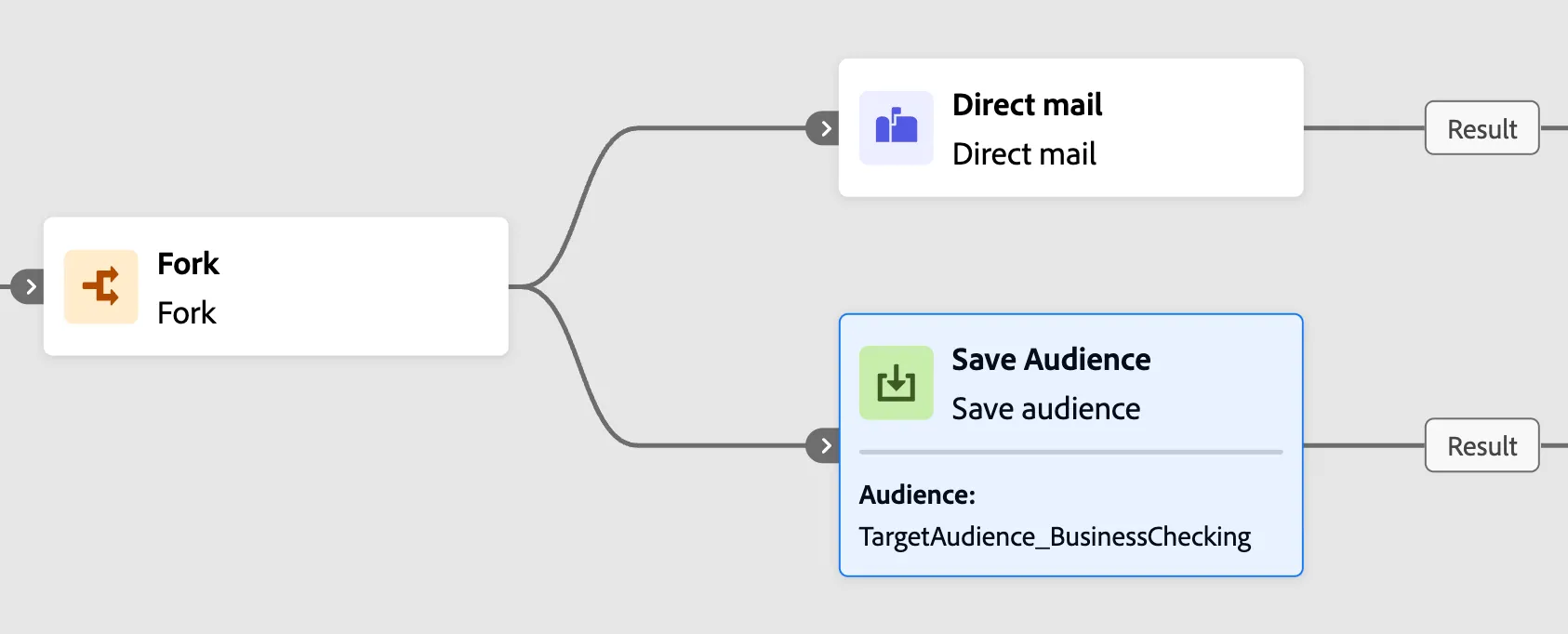Click the Direct mail subtitle text
The height and width of the screenshot is (634, 1568).
(x=1024, y=153)
